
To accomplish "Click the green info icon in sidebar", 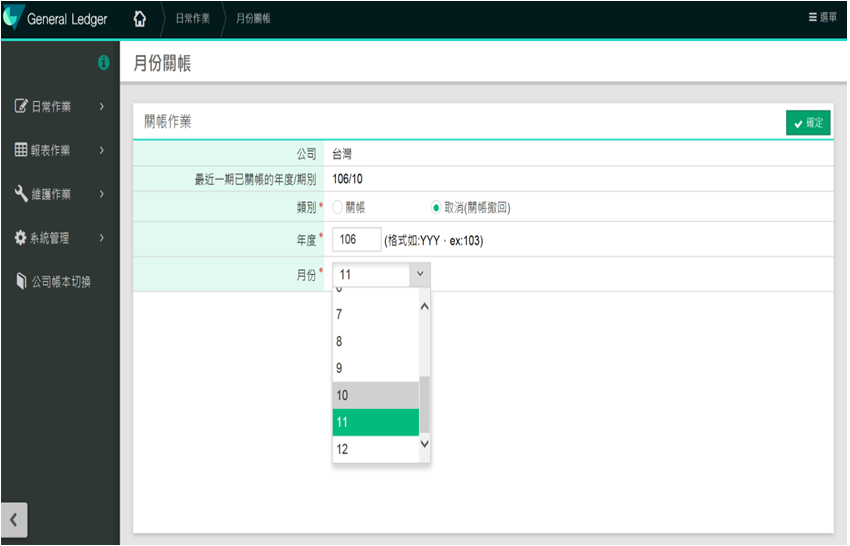I will pos(102,63).
